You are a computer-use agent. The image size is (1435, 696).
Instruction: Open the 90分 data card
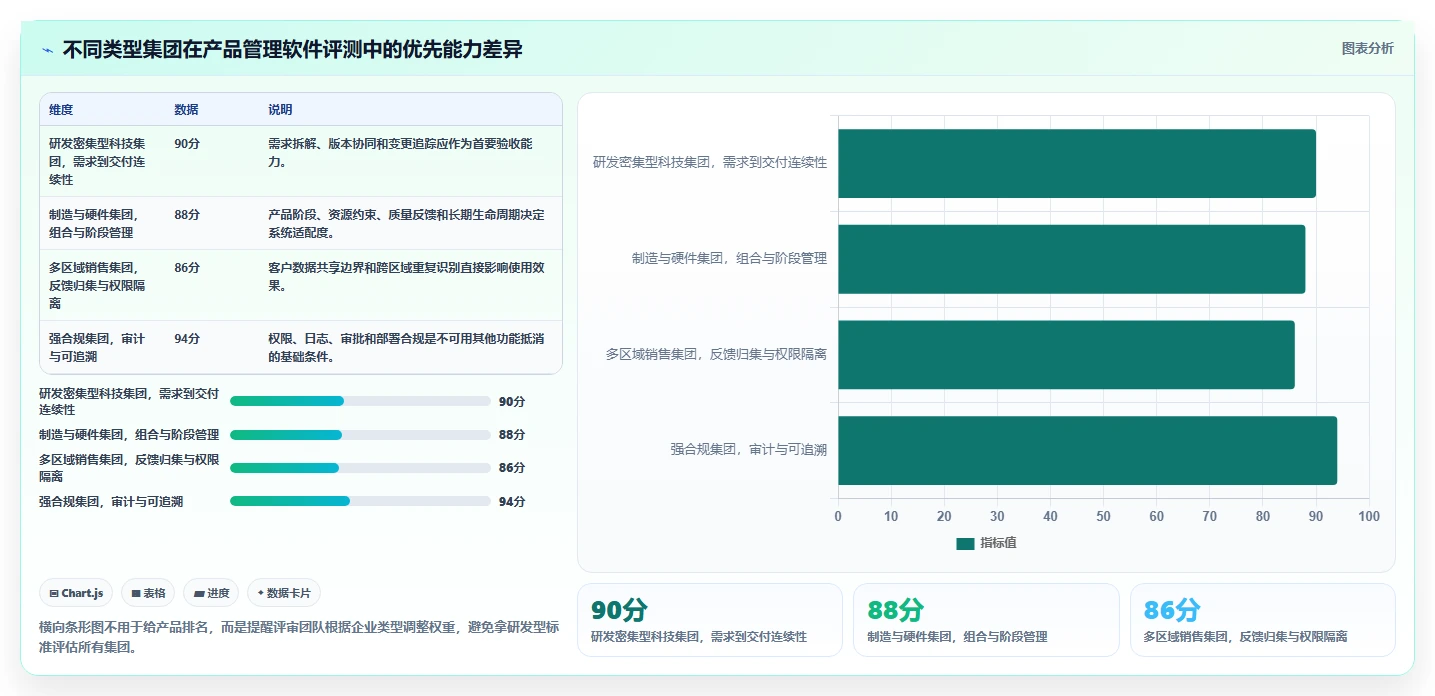point(710,620)
